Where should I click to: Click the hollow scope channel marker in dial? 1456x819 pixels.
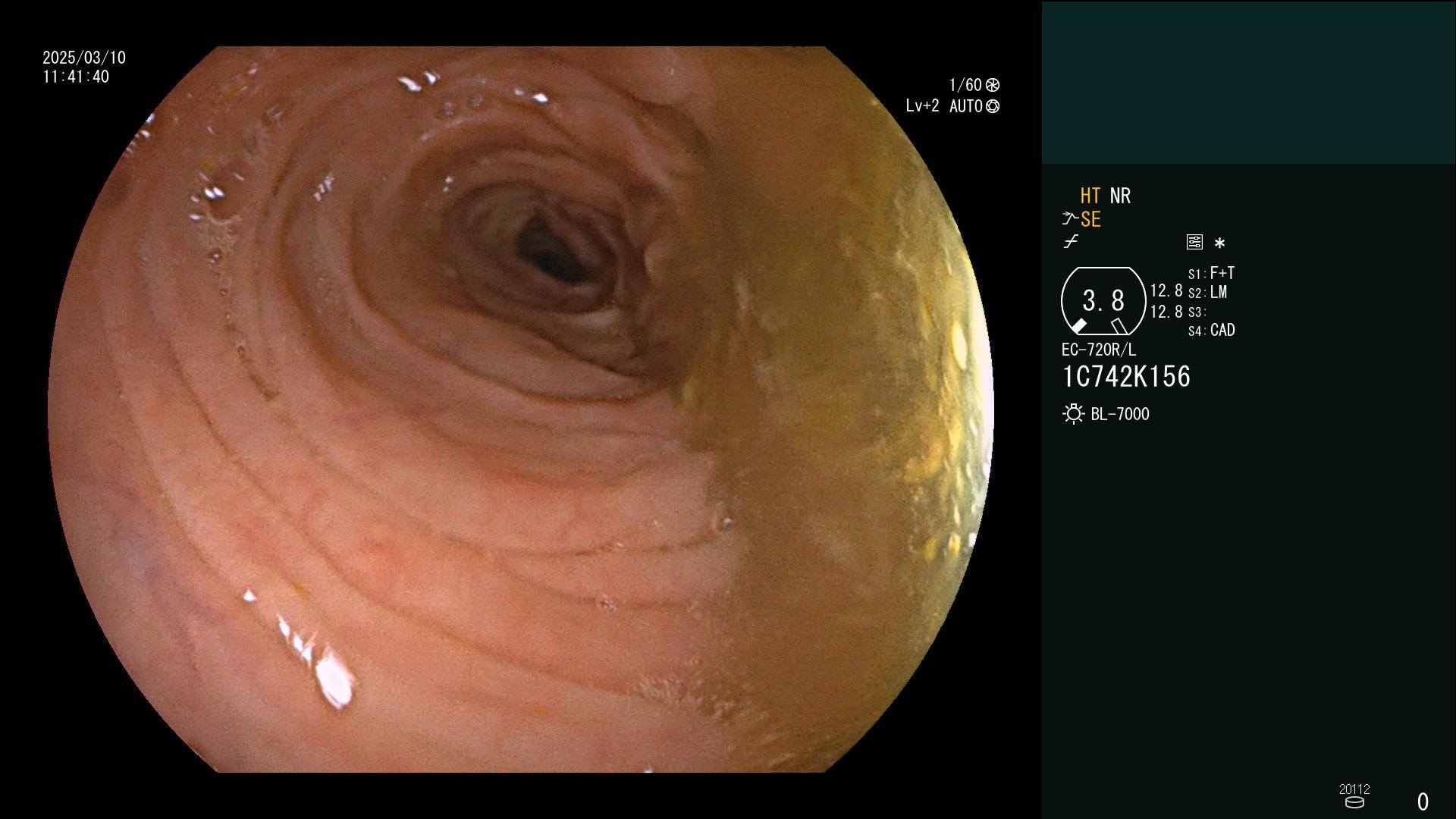(x=1119, y=326)
